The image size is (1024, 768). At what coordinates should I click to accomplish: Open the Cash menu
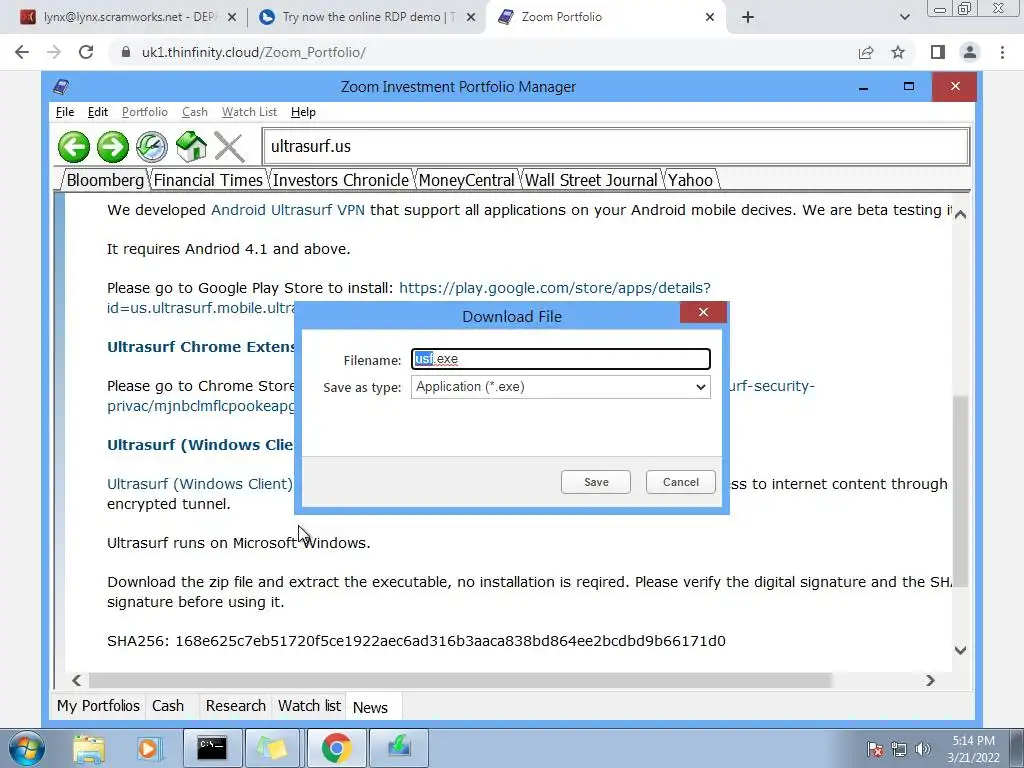tap(195, 112)
